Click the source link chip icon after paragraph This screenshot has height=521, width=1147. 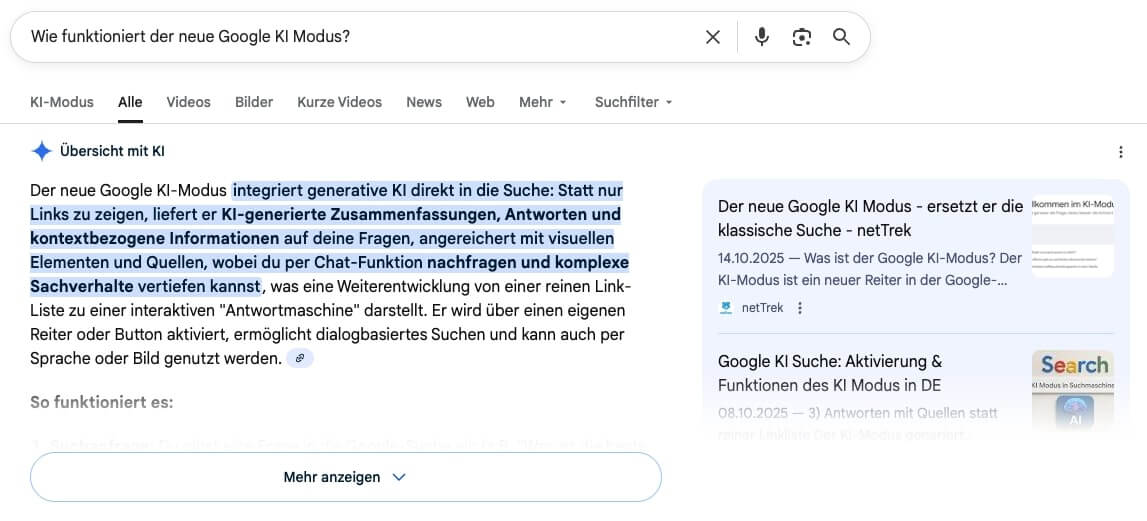coord(300,359)
